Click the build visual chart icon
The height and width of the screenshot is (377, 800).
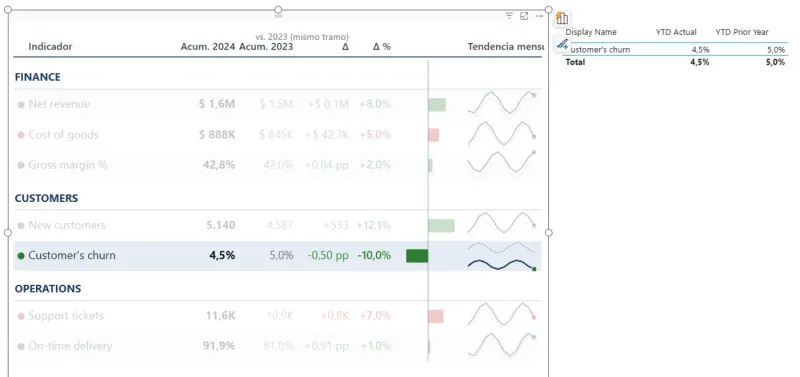562,19
